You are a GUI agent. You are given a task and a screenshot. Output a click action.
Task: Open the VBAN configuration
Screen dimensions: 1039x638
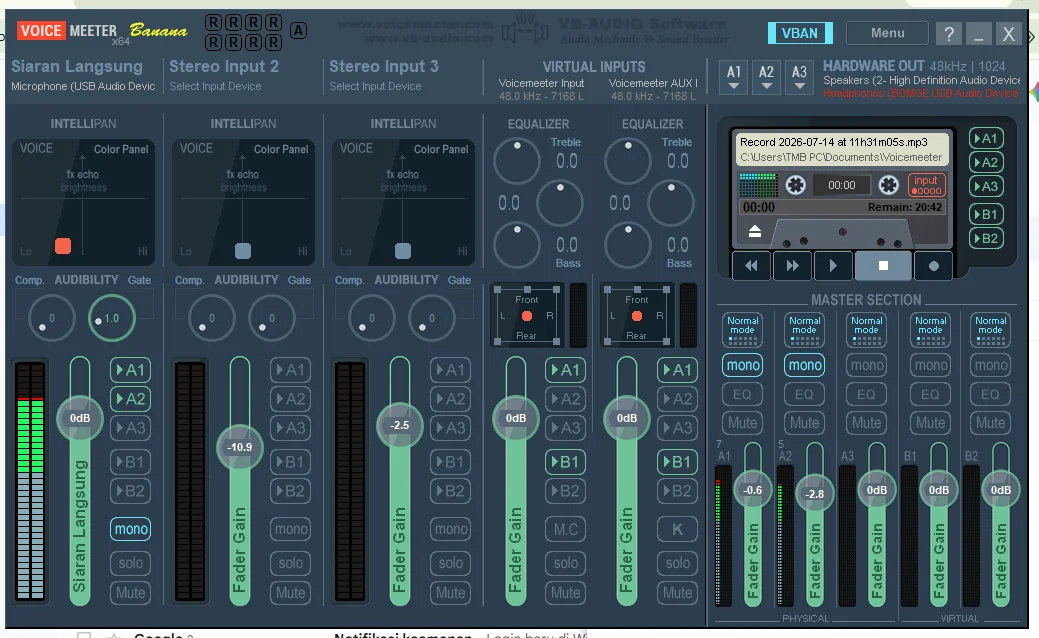click(x=800, y=33)
